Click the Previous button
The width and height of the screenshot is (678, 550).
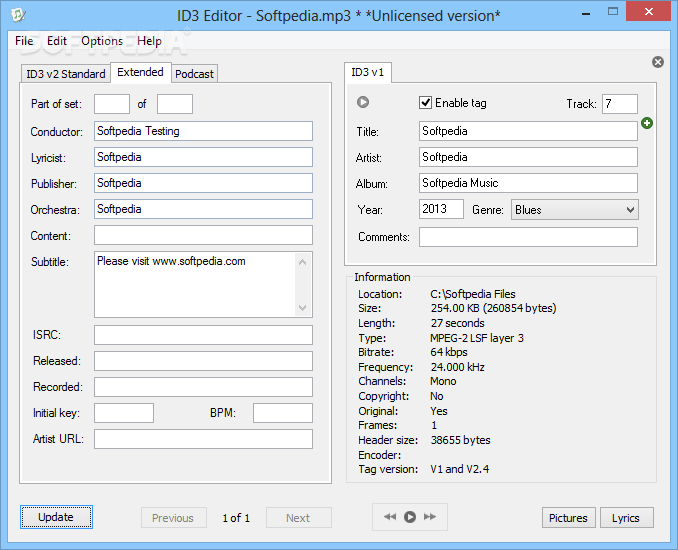[x=173, y=518]
